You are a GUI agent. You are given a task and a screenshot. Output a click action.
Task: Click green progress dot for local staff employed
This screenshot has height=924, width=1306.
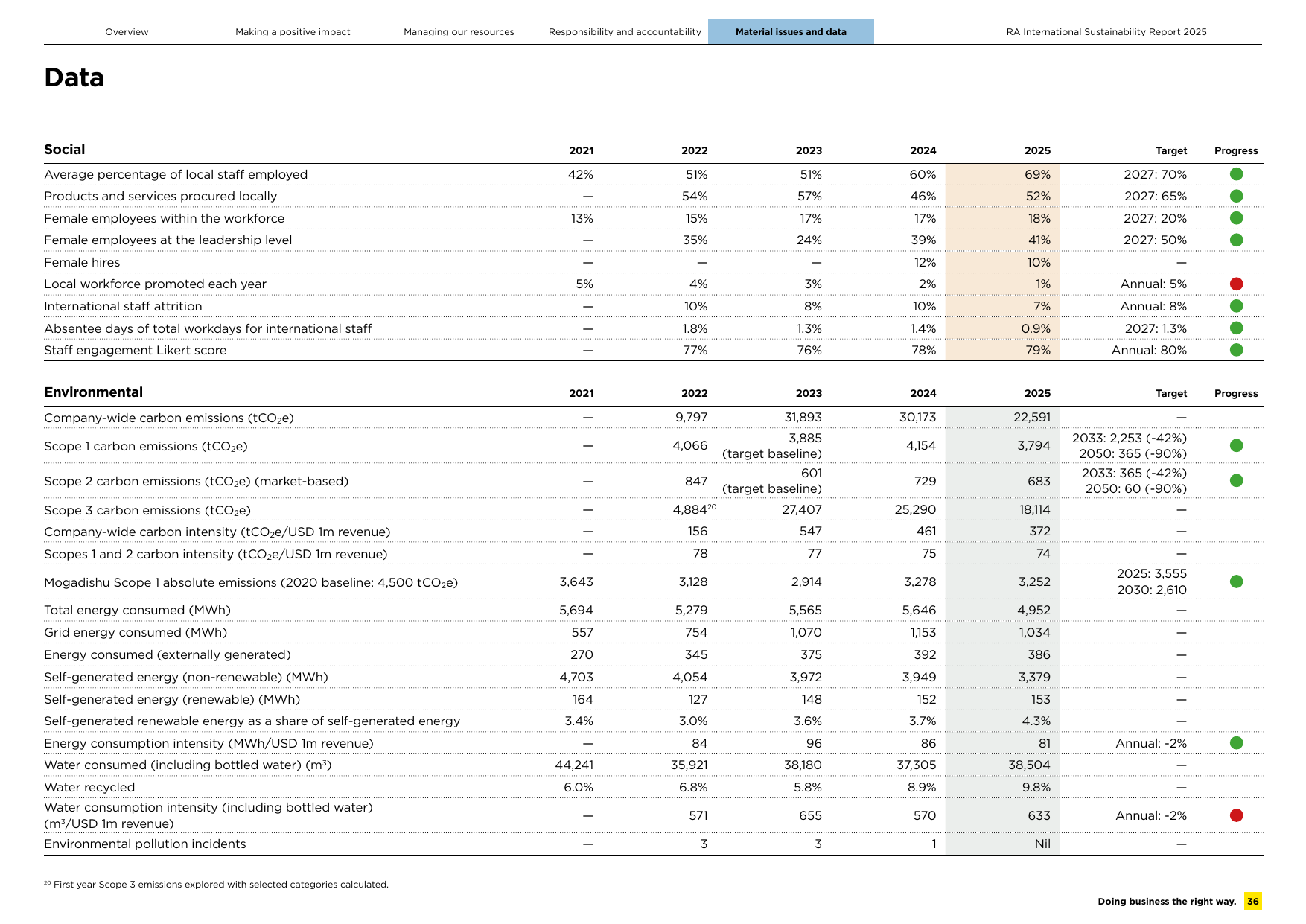click(1237, 174)
